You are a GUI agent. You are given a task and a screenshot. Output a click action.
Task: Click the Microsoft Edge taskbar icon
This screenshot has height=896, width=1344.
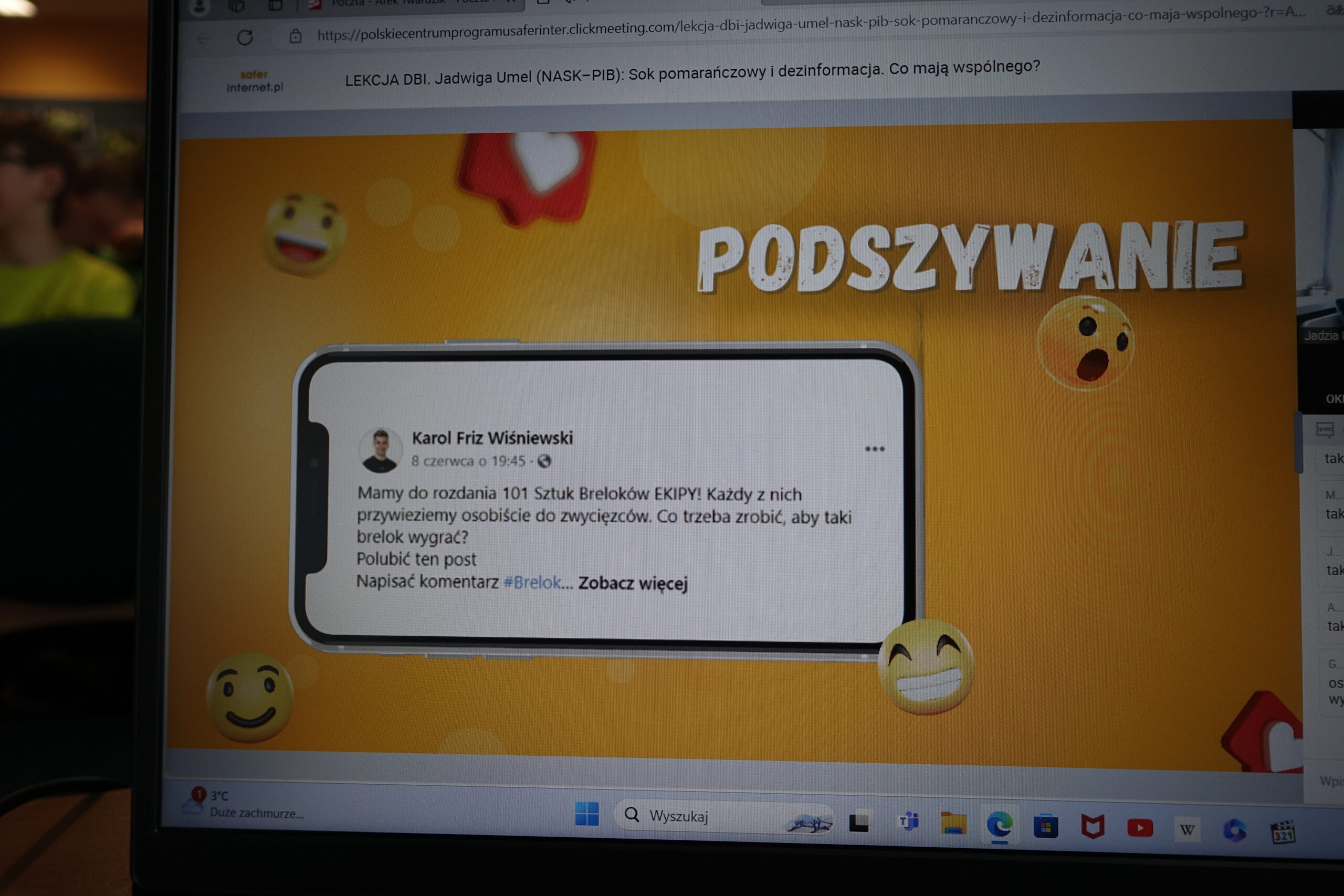1000,825
